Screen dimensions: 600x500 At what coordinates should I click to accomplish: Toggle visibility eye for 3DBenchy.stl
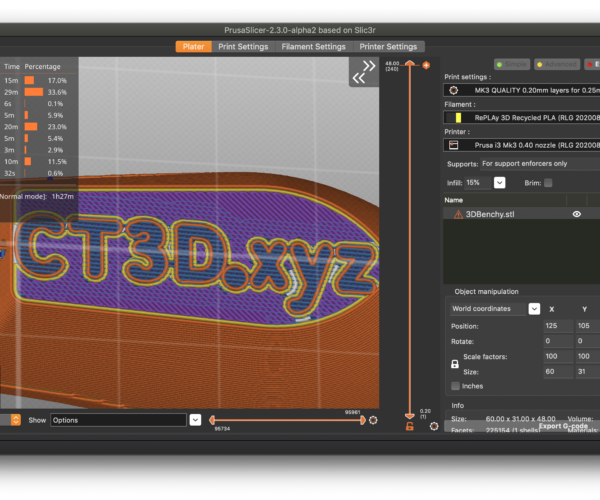pos(576,214)
